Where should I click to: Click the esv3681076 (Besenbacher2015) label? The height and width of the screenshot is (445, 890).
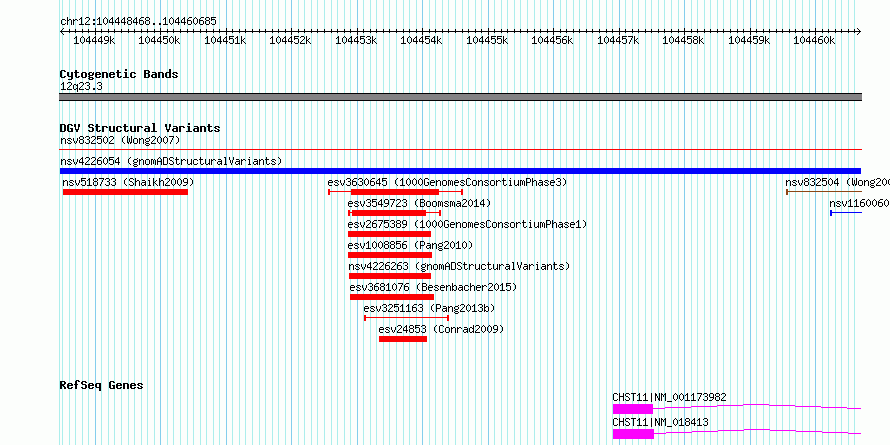pos(434,287)
